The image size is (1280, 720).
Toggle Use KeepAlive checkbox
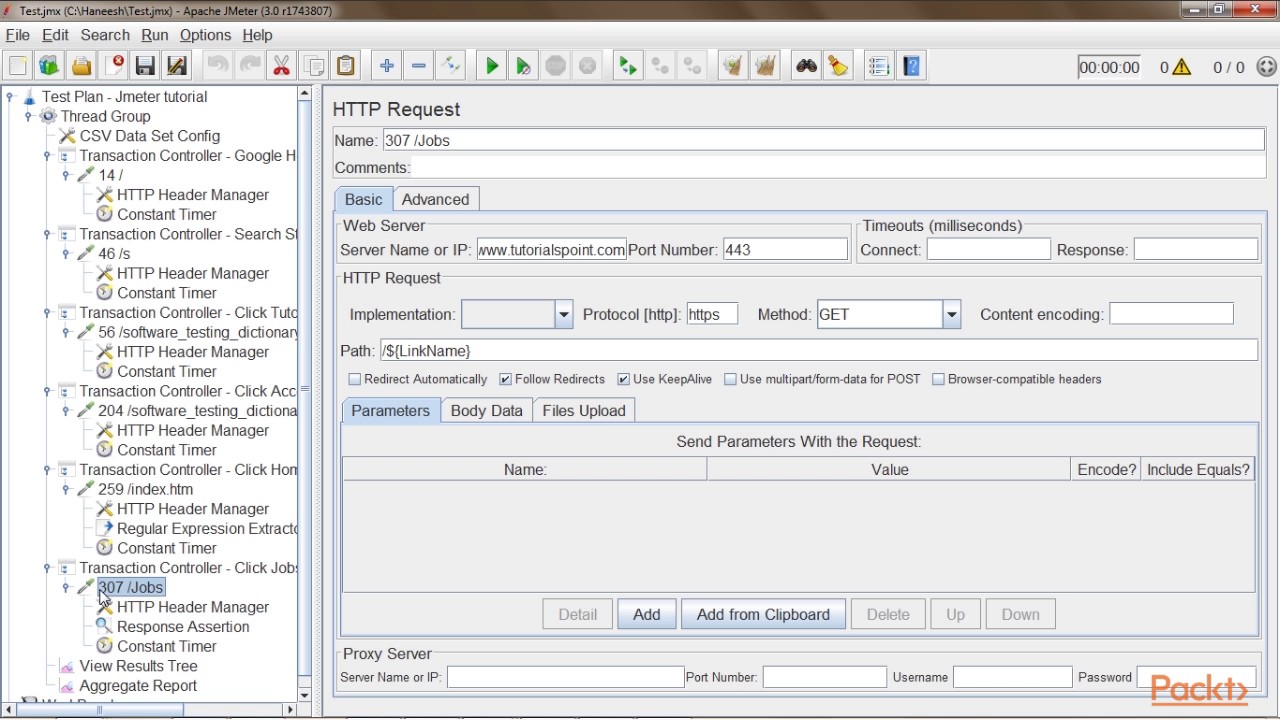pos(623,379)
